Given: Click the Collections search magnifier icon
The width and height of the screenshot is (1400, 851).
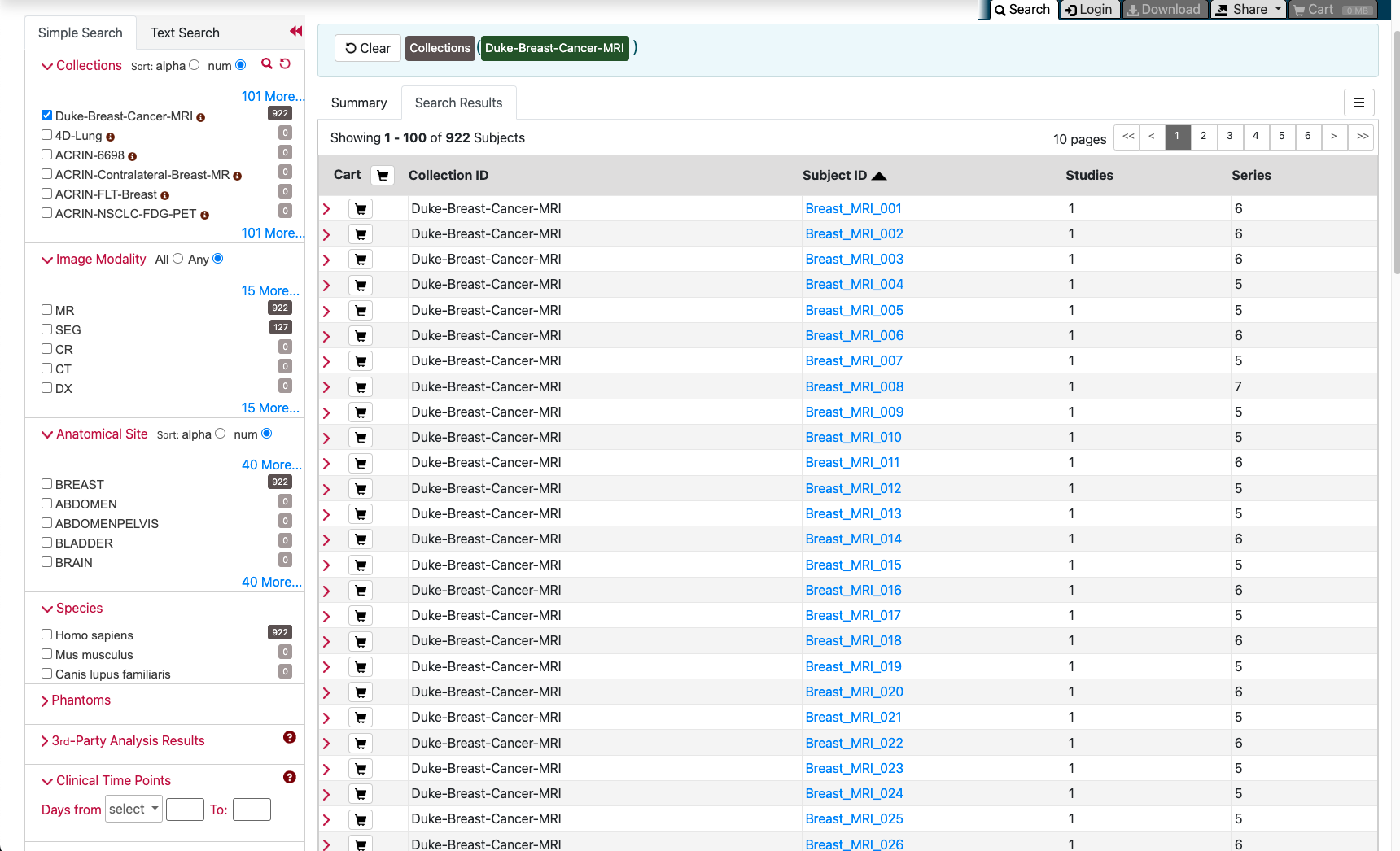Looking at the screenshot, I should pyautogui.click(x=266, y=64).
